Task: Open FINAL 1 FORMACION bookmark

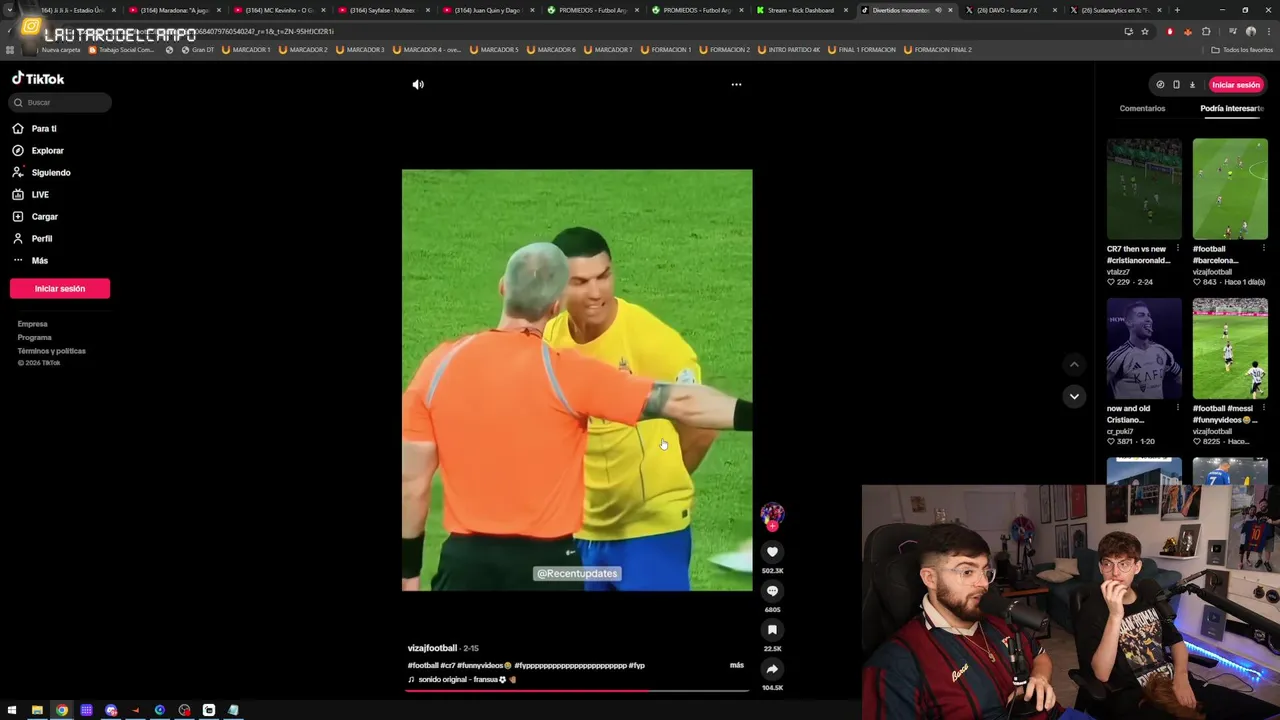Action: pyautogui.click(x=862, y=50)
